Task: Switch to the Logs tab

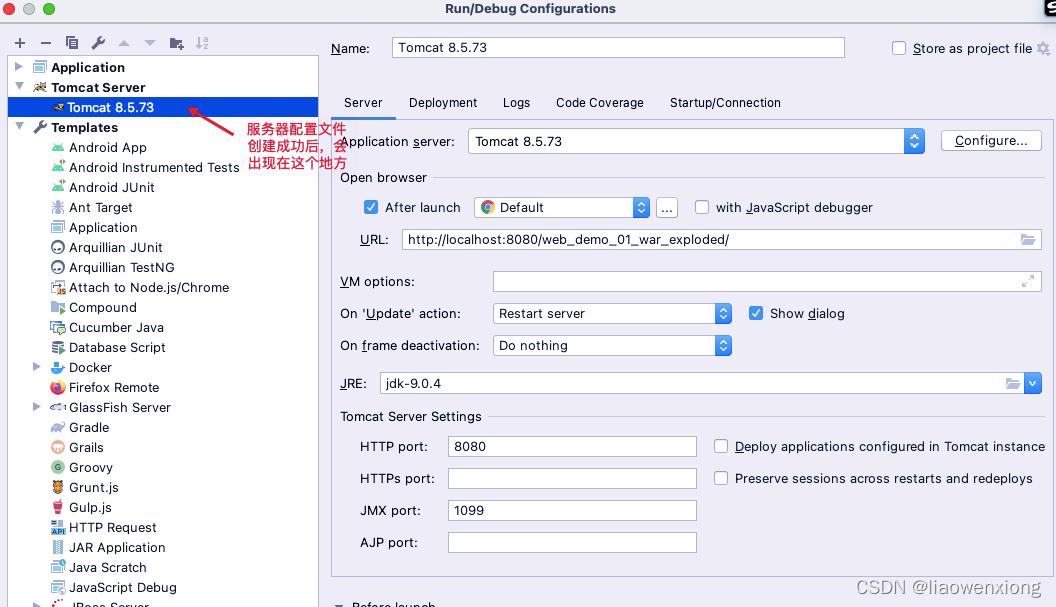Action: (517, 103)
